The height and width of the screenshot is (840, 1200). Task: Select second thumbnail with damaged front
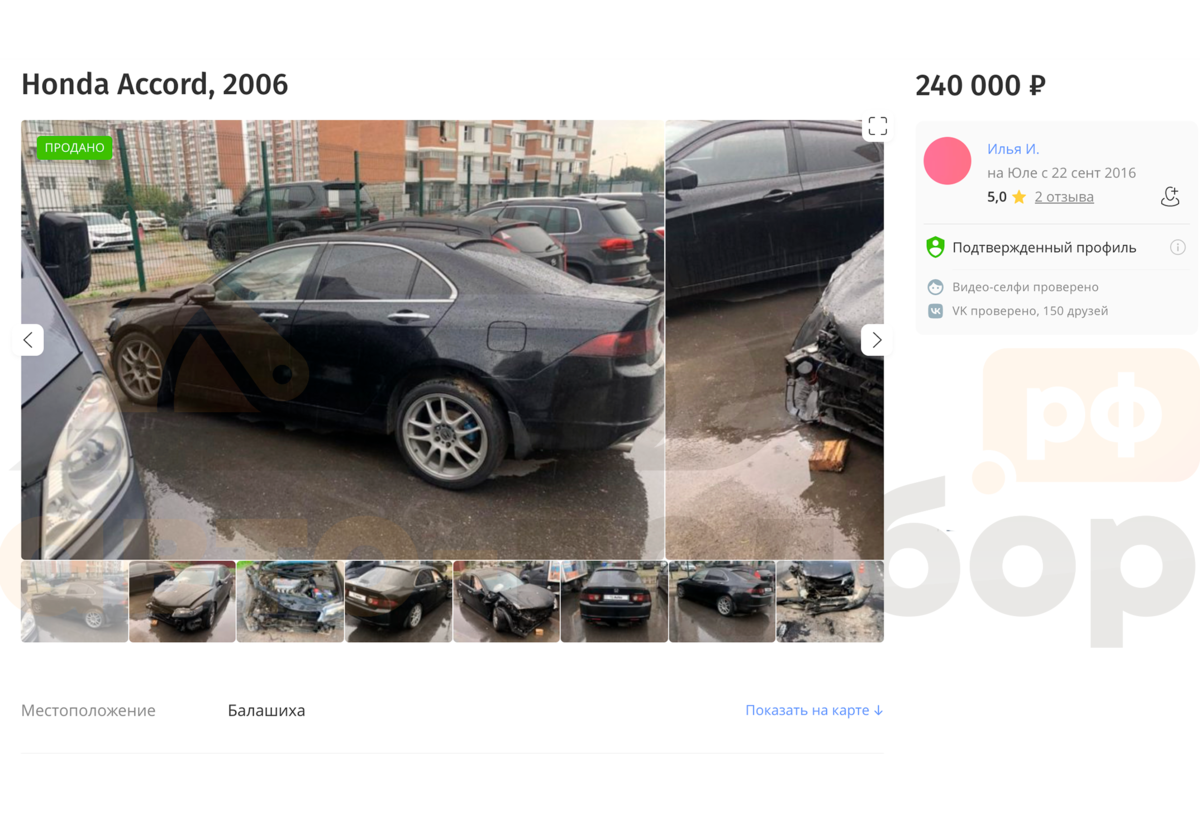point(183,601)
